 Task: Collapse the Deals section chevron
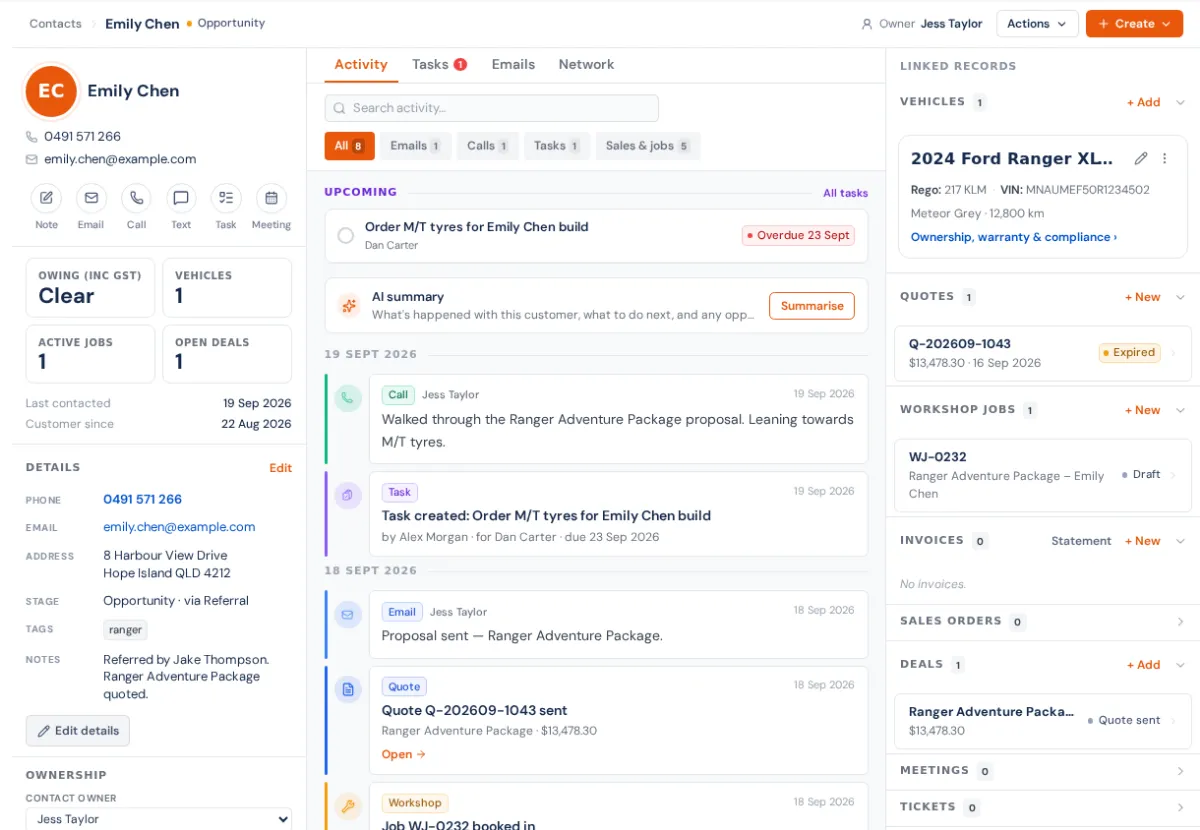1180,665
